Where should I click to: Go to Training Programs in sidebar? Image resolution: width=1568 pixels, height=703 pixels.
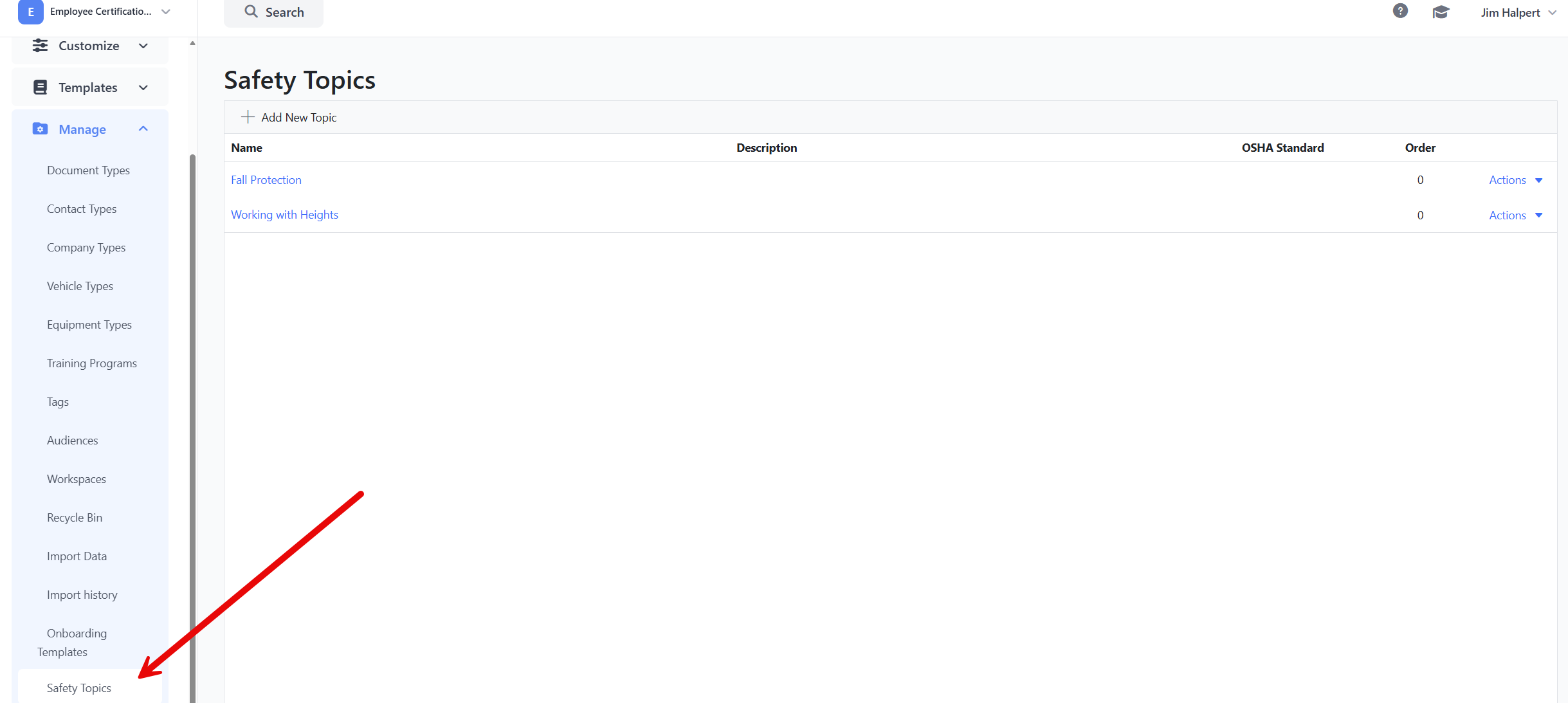point(92,363)
